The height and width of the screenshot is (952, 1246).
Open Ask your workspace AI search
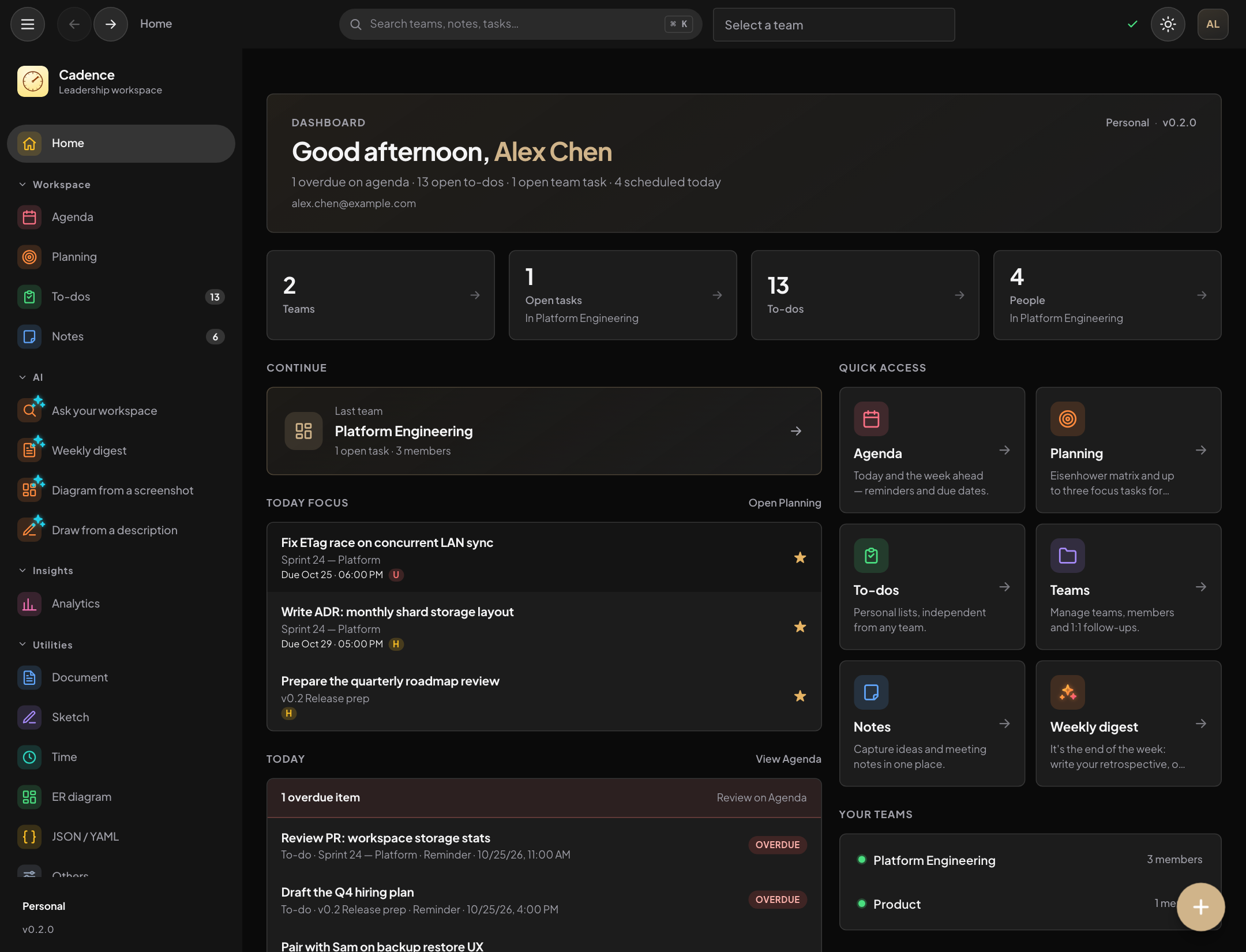coord(121,411)
